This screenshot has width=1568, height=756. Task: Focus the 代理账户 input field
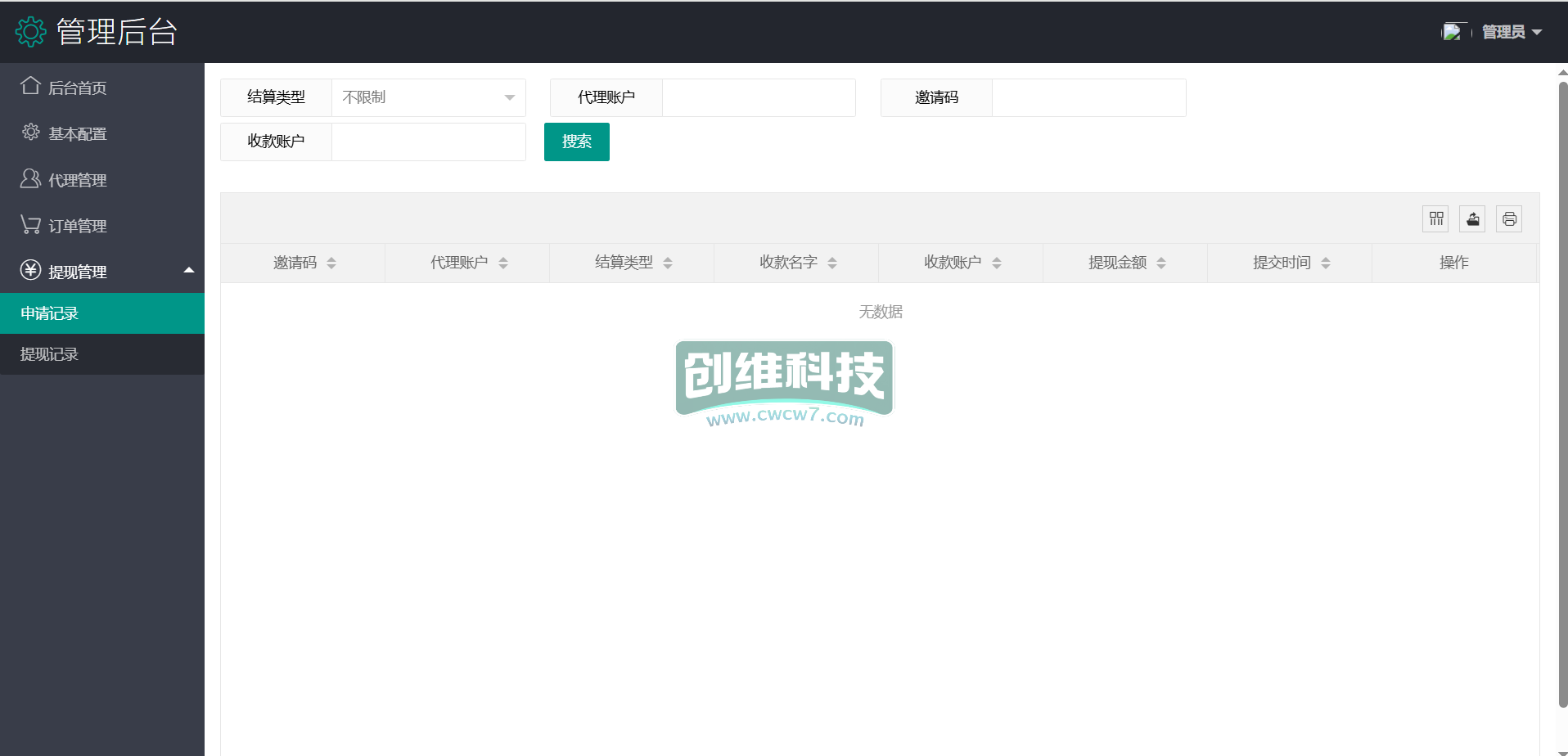click(758, 97)
